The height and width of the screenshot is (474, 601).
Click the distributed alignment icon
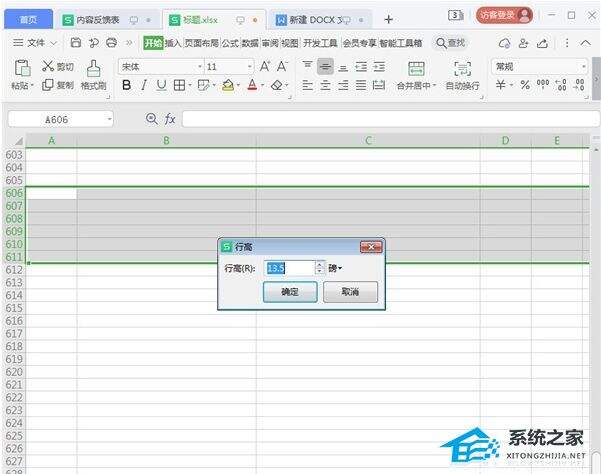point(379,85)
